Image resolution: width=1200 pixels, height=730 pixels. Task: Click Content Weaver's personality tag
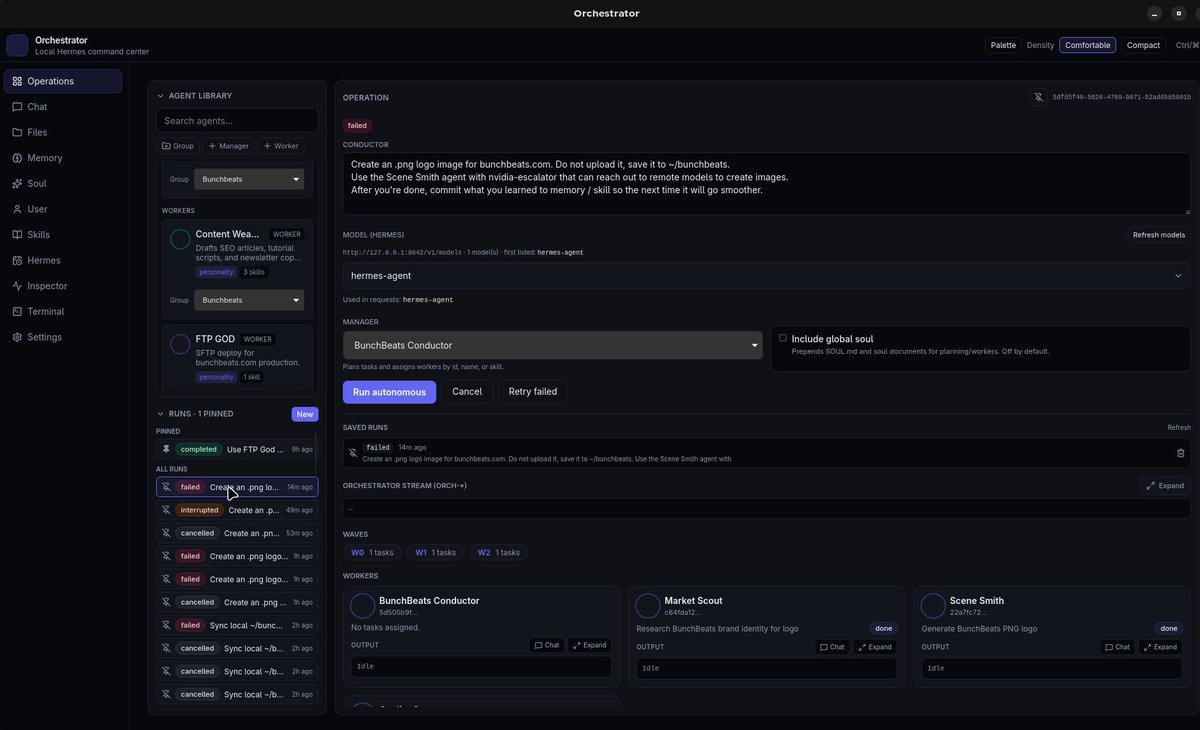(x=217, y=272)
